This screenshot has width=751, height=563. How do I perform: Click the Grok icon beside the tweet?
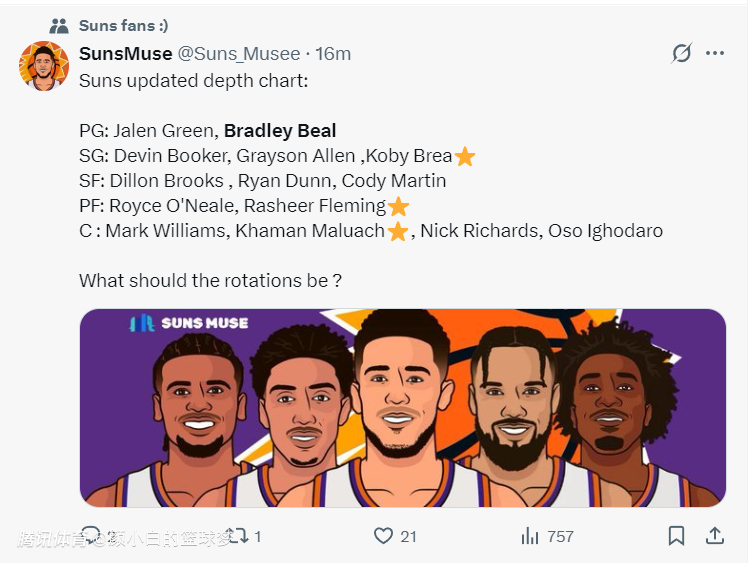(681, 53)
